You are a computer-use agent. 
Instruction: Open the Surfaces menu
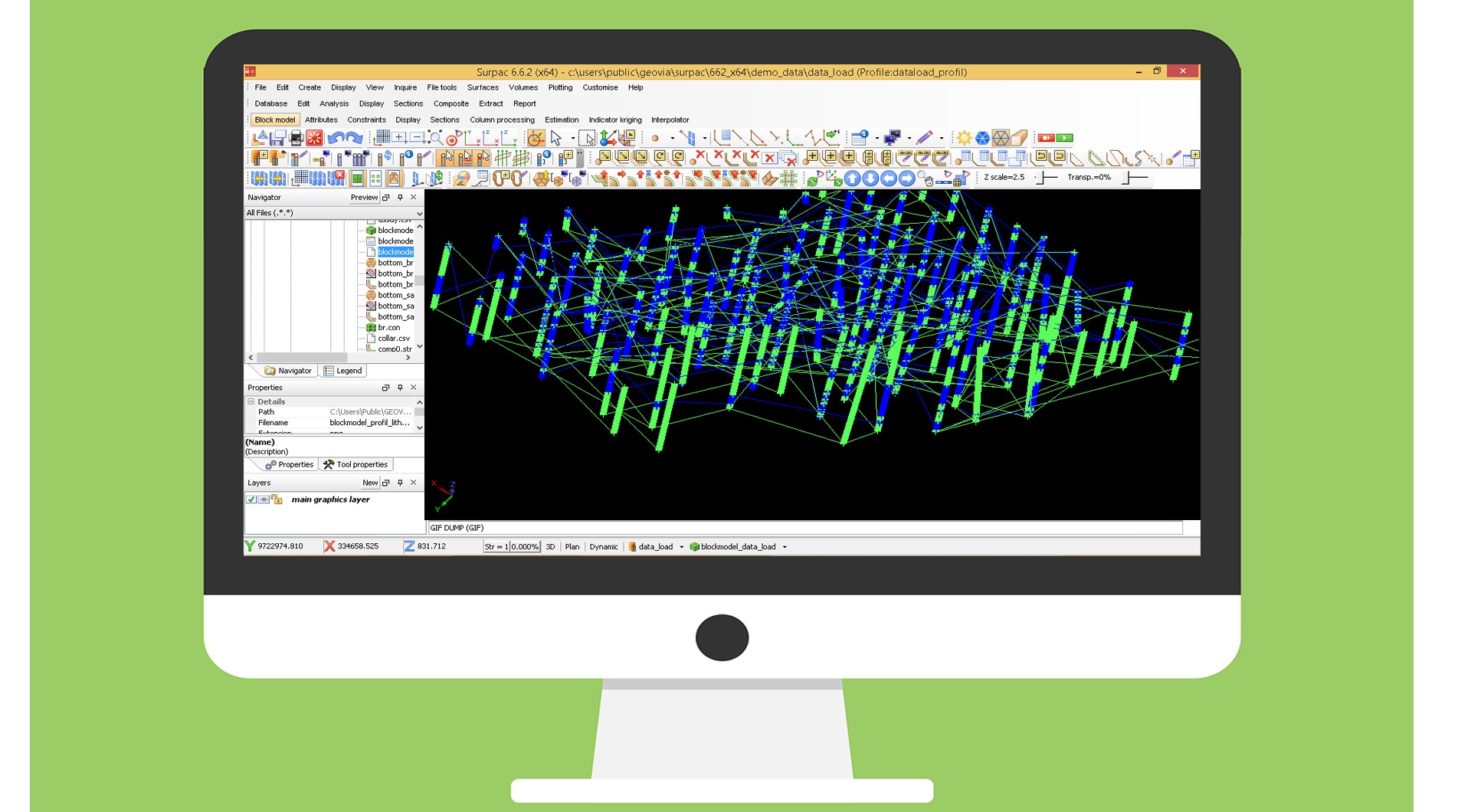483,87
